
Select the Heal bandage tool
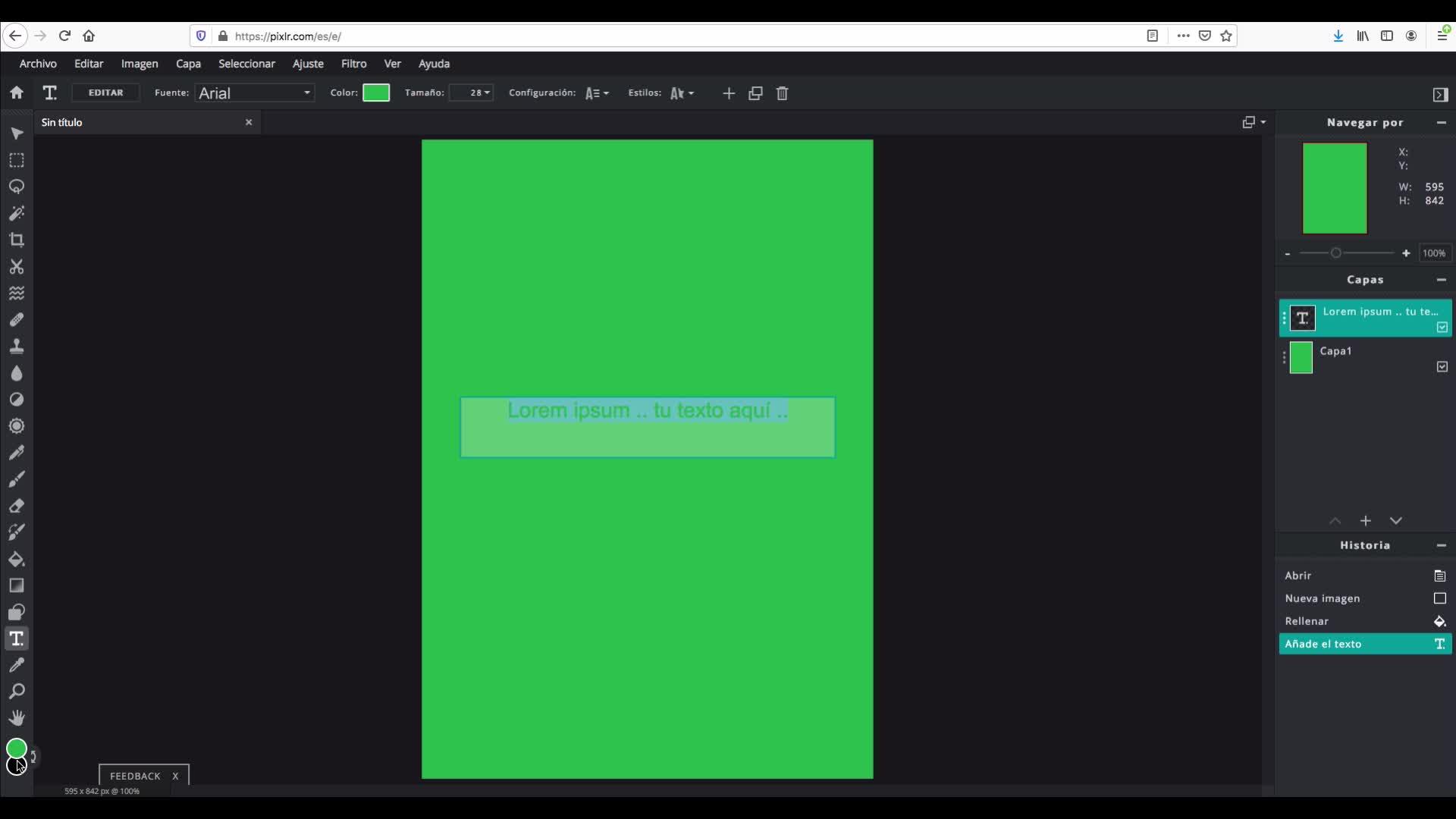click(x=17, y=319)
